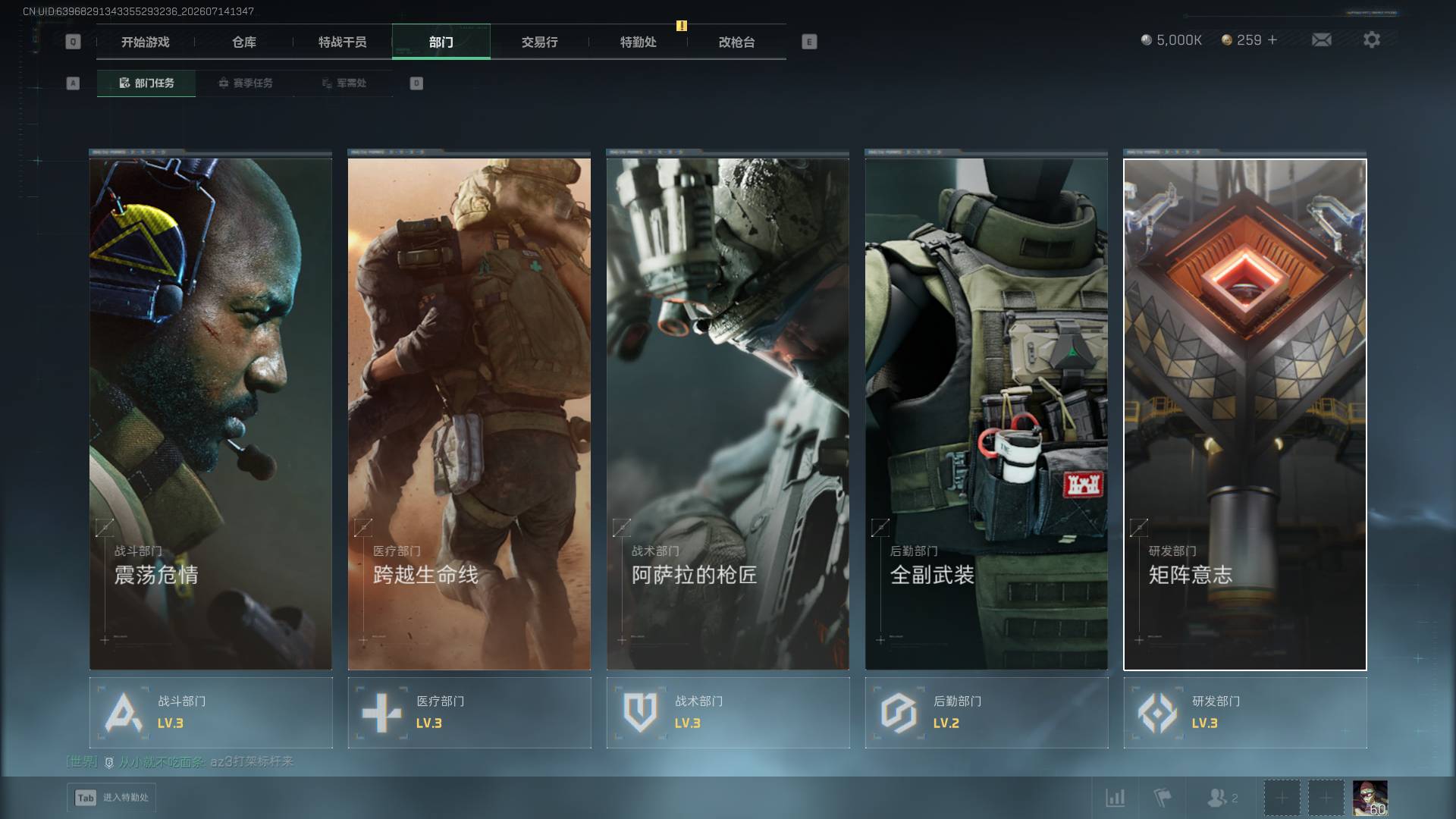The height and width of the screenshot is (819, 1456).
Task: Click the plus next to 259 currency
Action: click(x=1272, y=39)
